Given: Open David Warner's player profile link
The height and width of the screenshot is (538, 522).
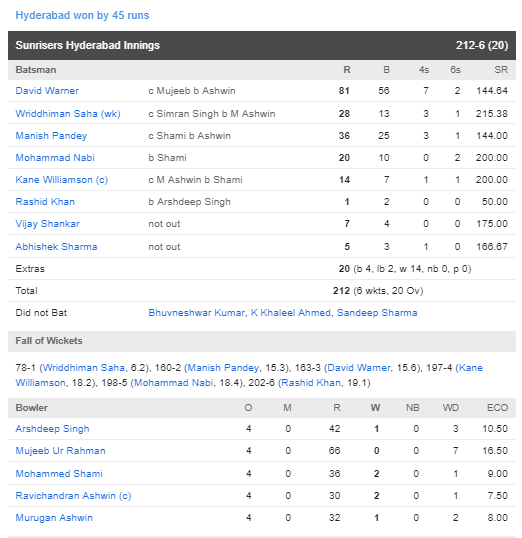Looking at the screenshot, I should tap(47, 91).
